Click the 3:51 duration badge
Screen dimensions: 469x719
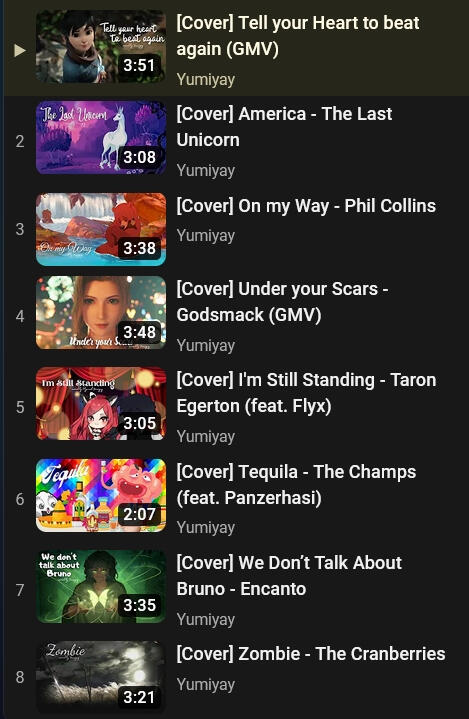[x=139, y=65]
